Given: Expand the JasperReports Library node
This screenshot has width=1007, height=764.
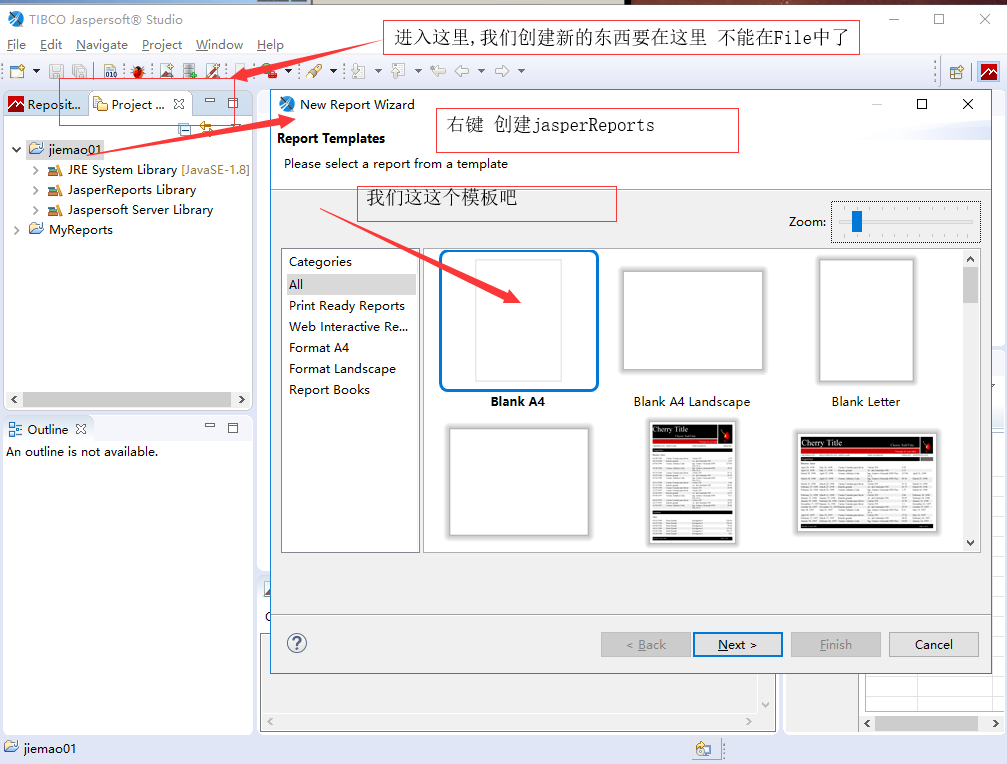Looking at the screenshot, I should [x=35, y=190].
